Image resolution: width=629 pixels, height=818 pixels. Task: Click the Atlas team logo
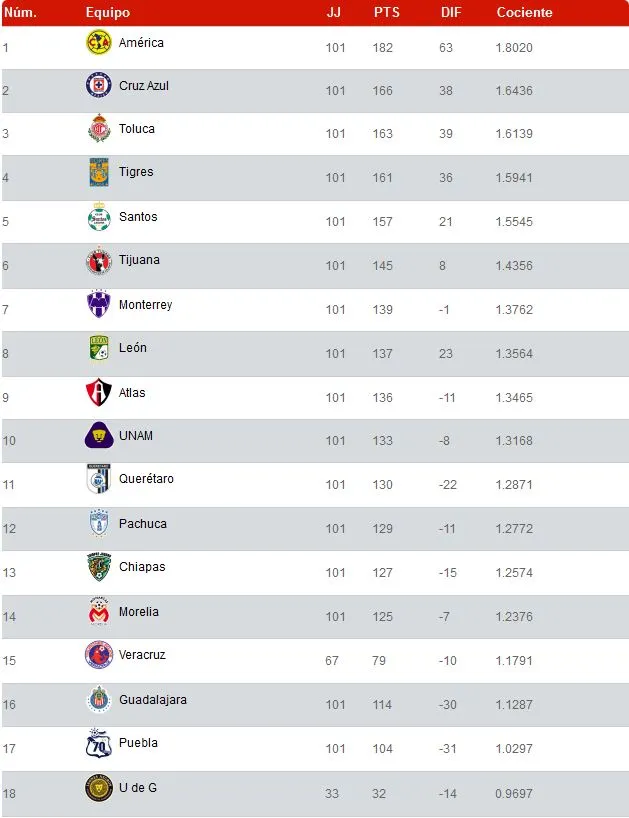tap(98, 393)
